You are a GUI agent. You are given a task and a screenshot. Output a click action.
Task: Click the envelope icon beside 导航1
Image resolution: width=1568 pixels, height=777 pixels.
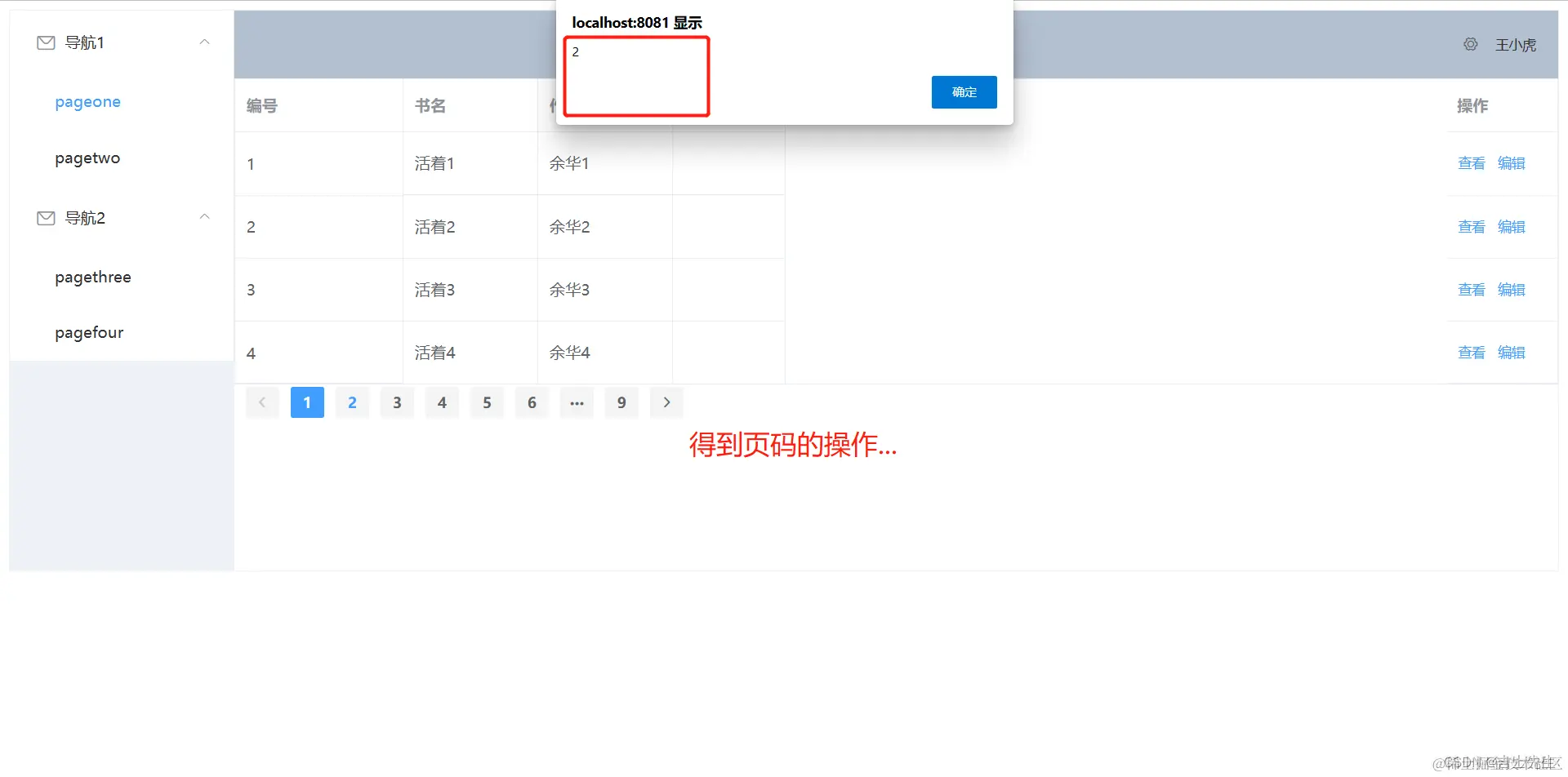[45, 42]
